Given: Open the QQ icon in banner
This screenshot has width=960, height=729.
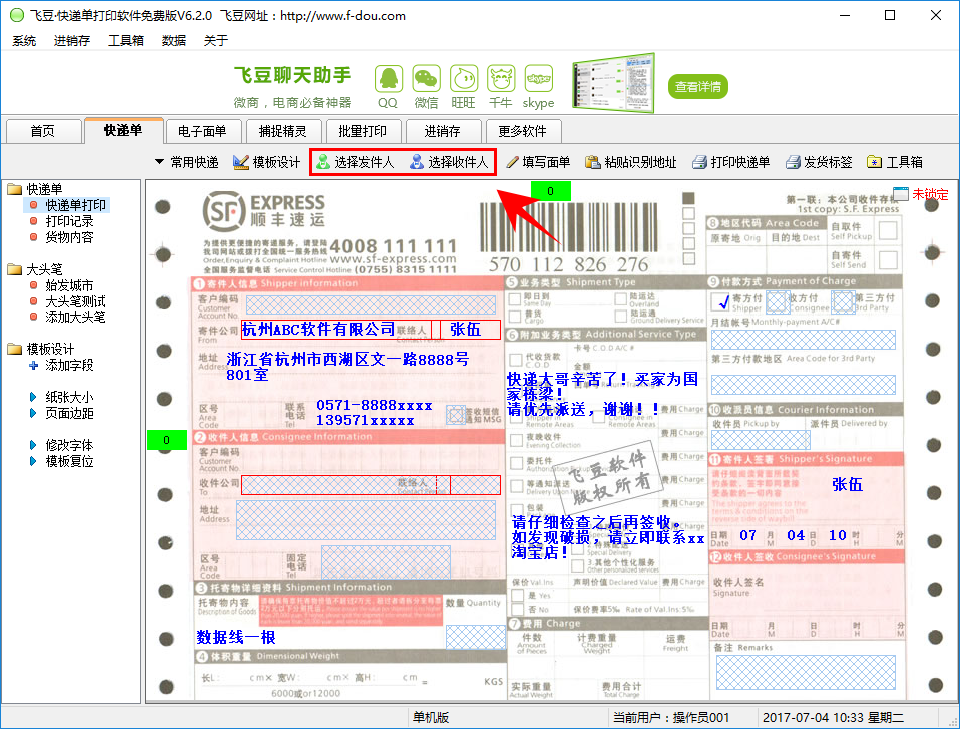Looking at the screenshot, I should coord(388,80).
